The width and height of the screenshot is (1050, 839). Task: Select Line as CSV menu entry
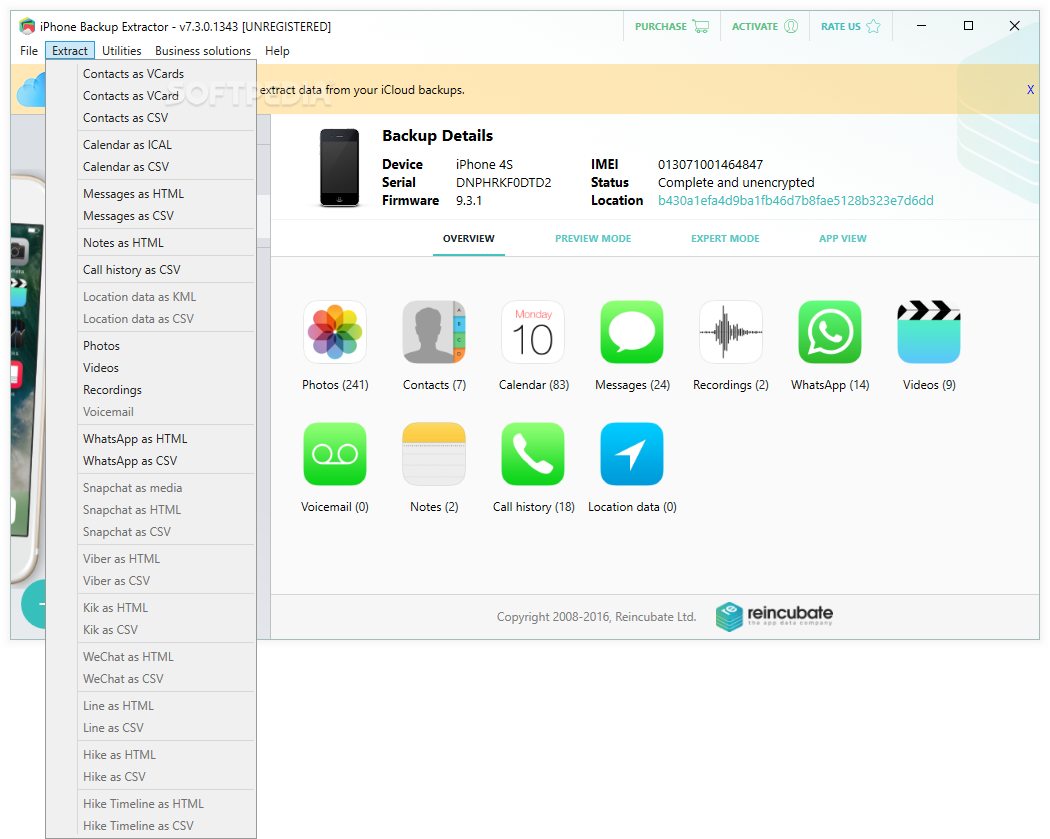pyautogui.click(x=151, y=728)
